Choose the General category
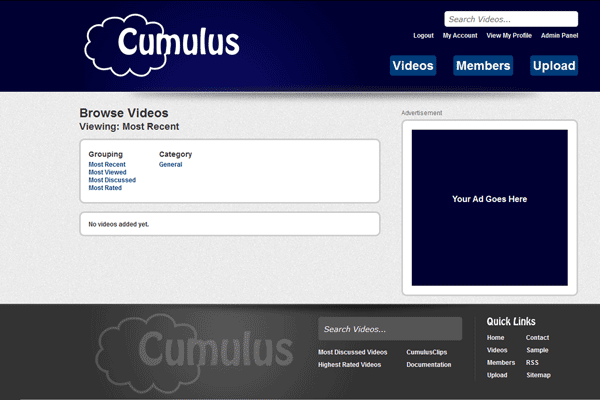The height and width of the screenshot is (400, 600). pyautogui.click(x=170, y=164)
